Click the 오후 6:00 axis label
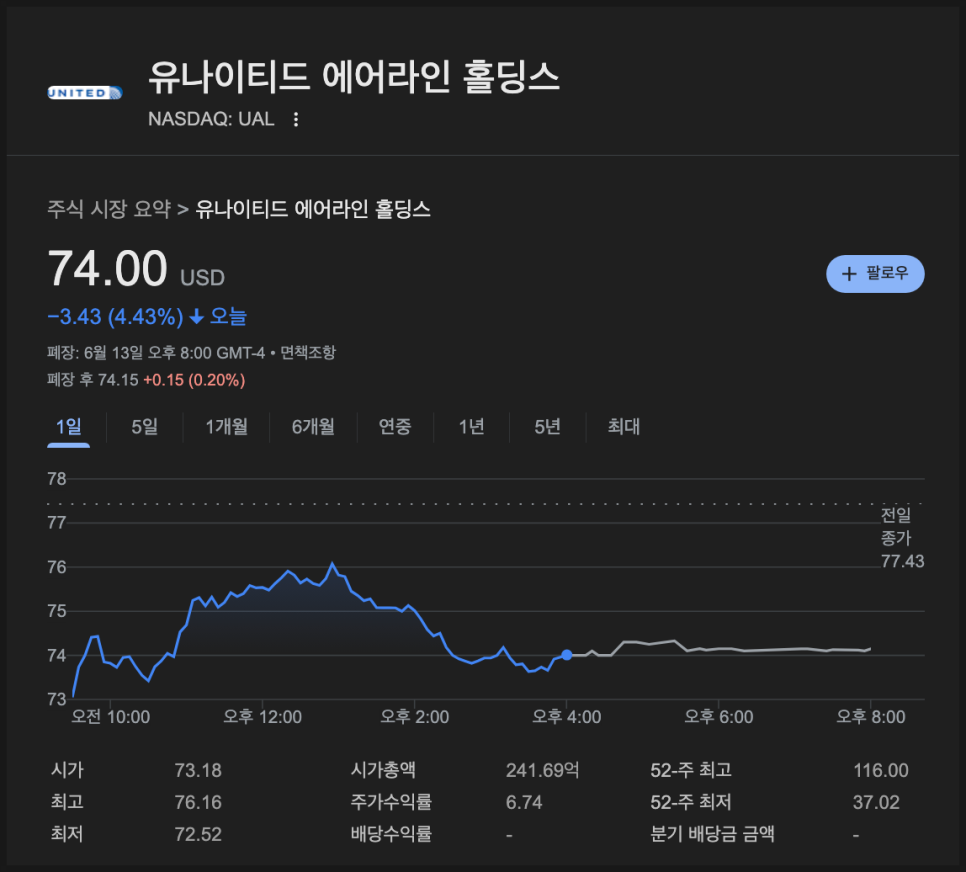The height and width of the screenshot is (872, 966). pyautogui.click(x=719, y=717)
